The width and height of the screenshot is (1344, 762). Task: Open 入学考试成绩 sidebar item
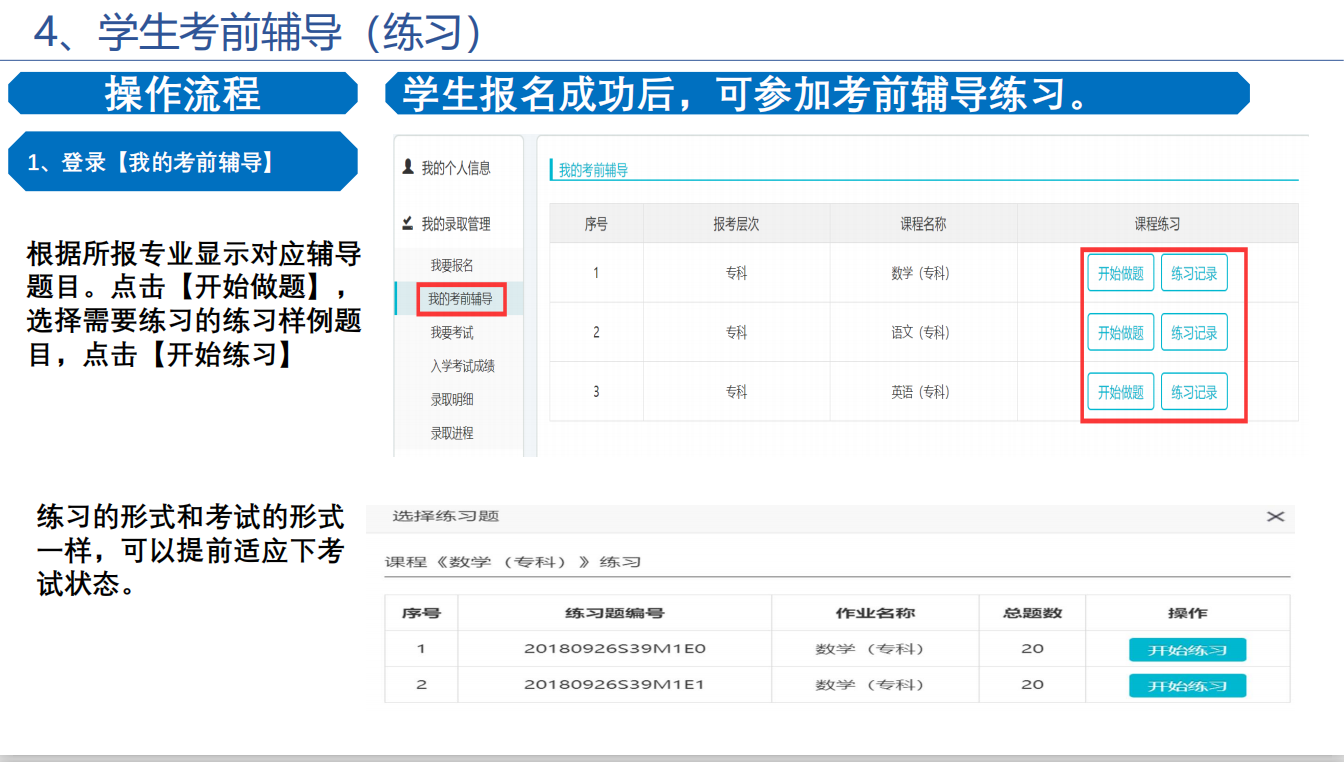point(463,366)
